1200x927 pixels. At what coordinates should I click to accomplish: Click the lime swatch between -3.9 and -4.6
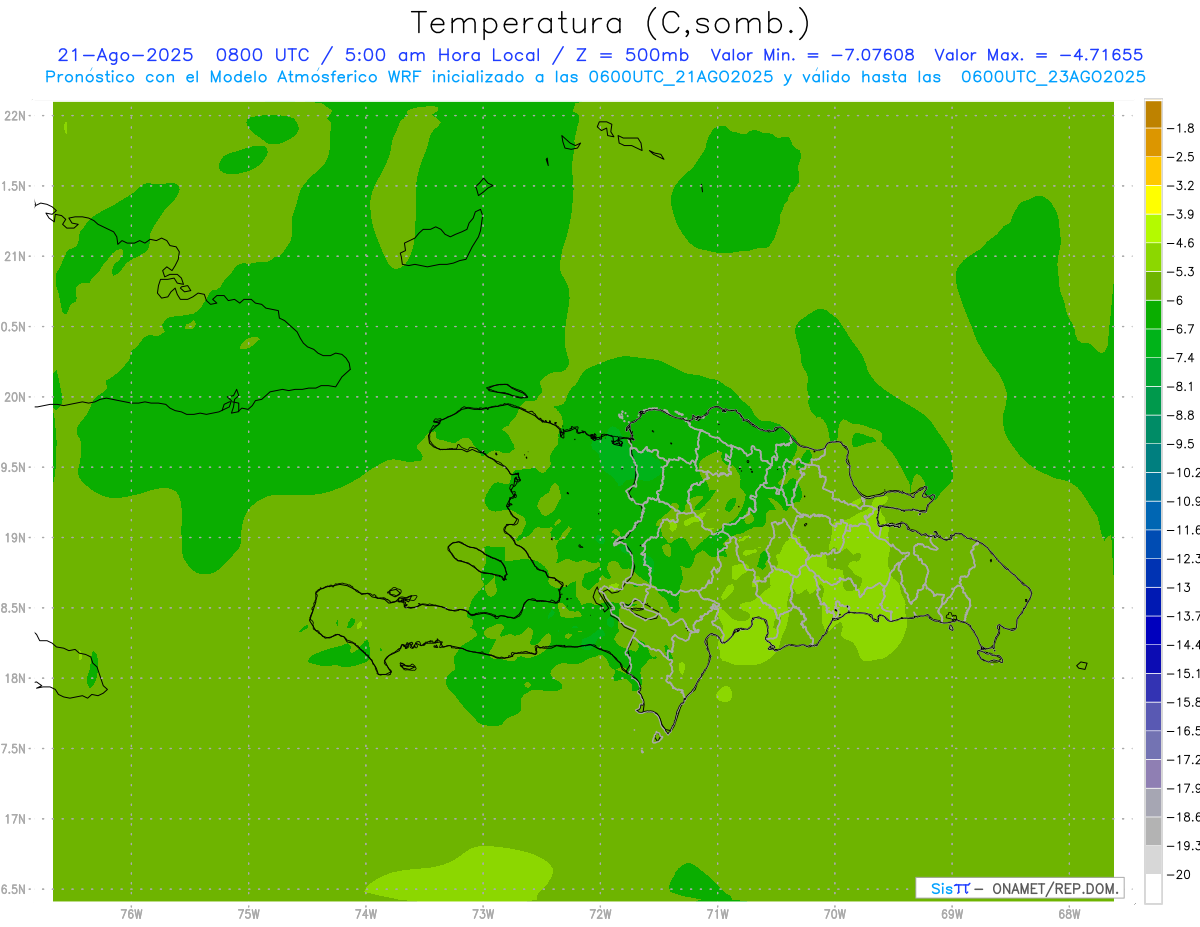click(1153, 228)
